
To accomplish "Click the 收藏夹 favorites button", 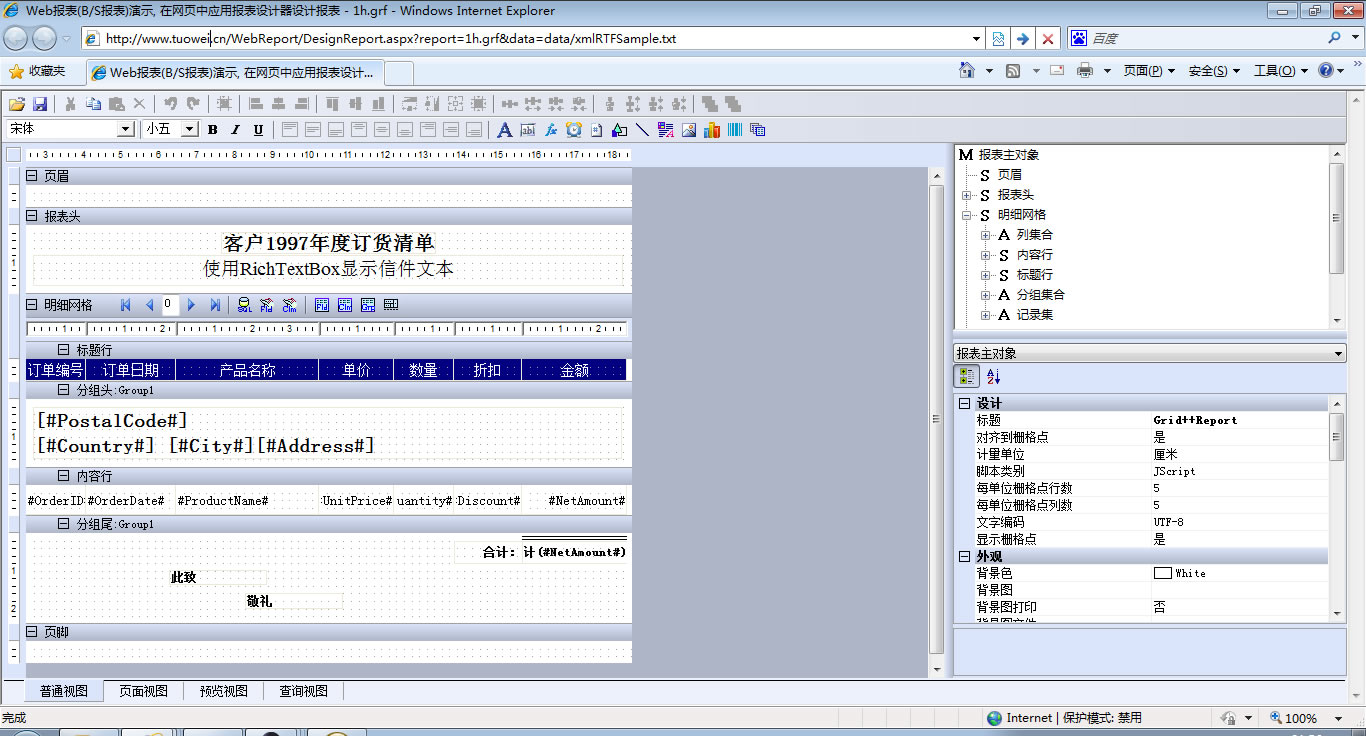I will pyautogui.click(x=37, y=72).
